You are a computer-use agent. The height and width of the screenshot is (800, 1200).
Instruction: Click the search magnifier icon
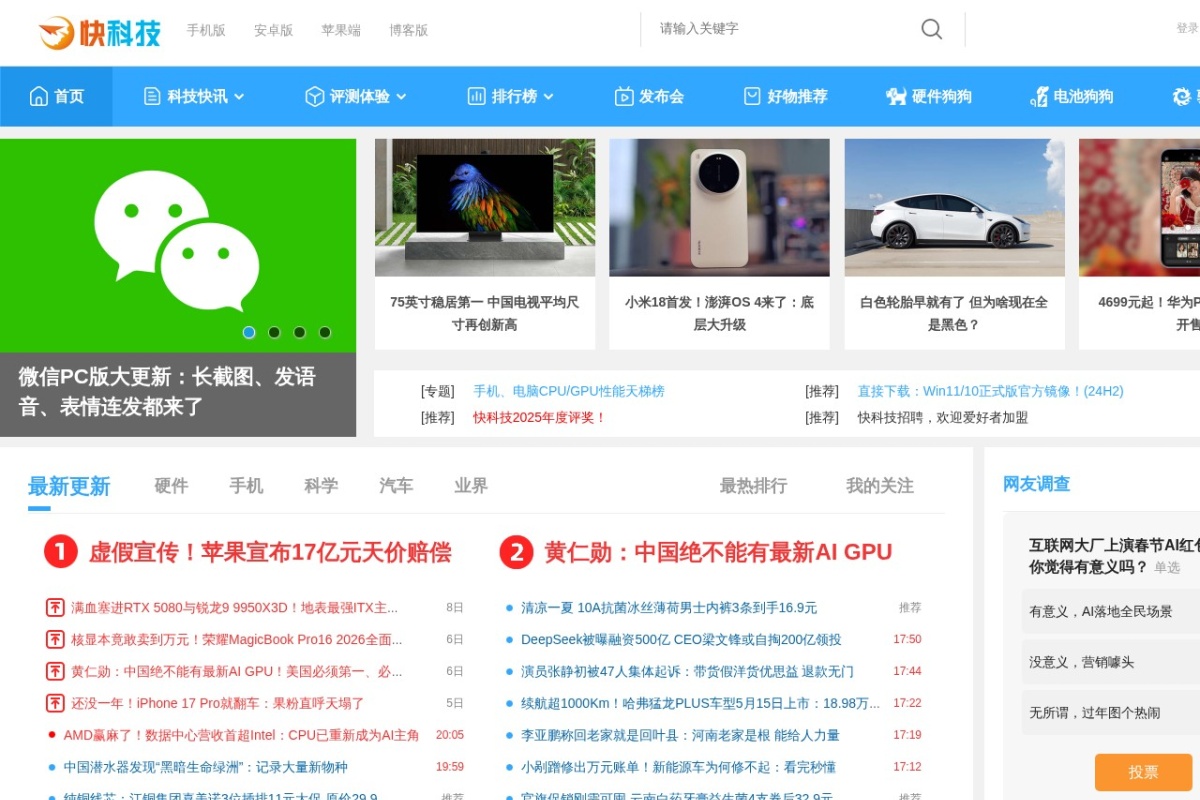[x=931, y=29]
